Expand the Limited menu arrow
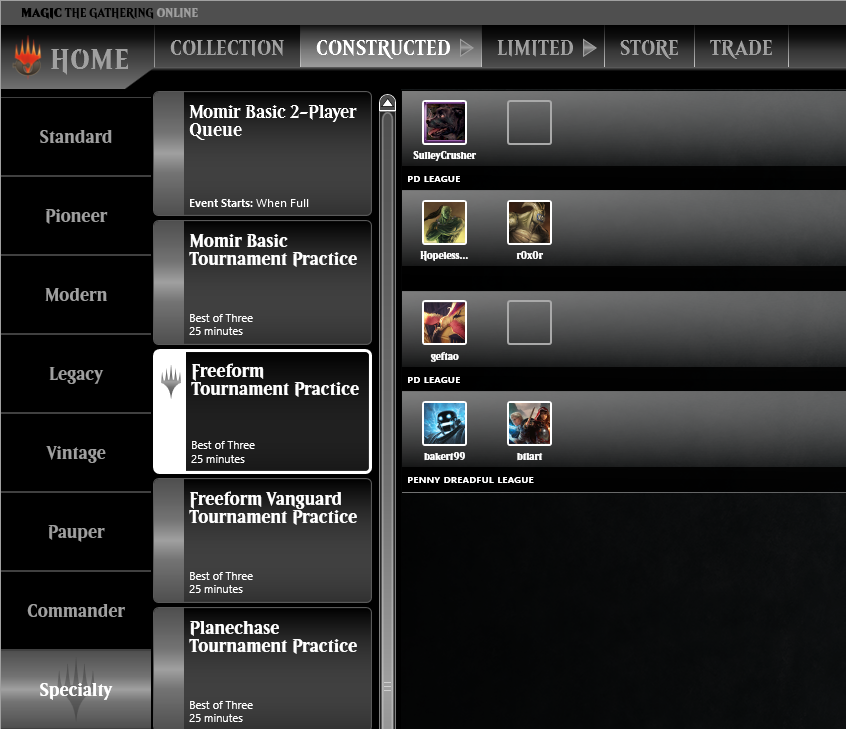846x729 pixels. click(590, 47)
